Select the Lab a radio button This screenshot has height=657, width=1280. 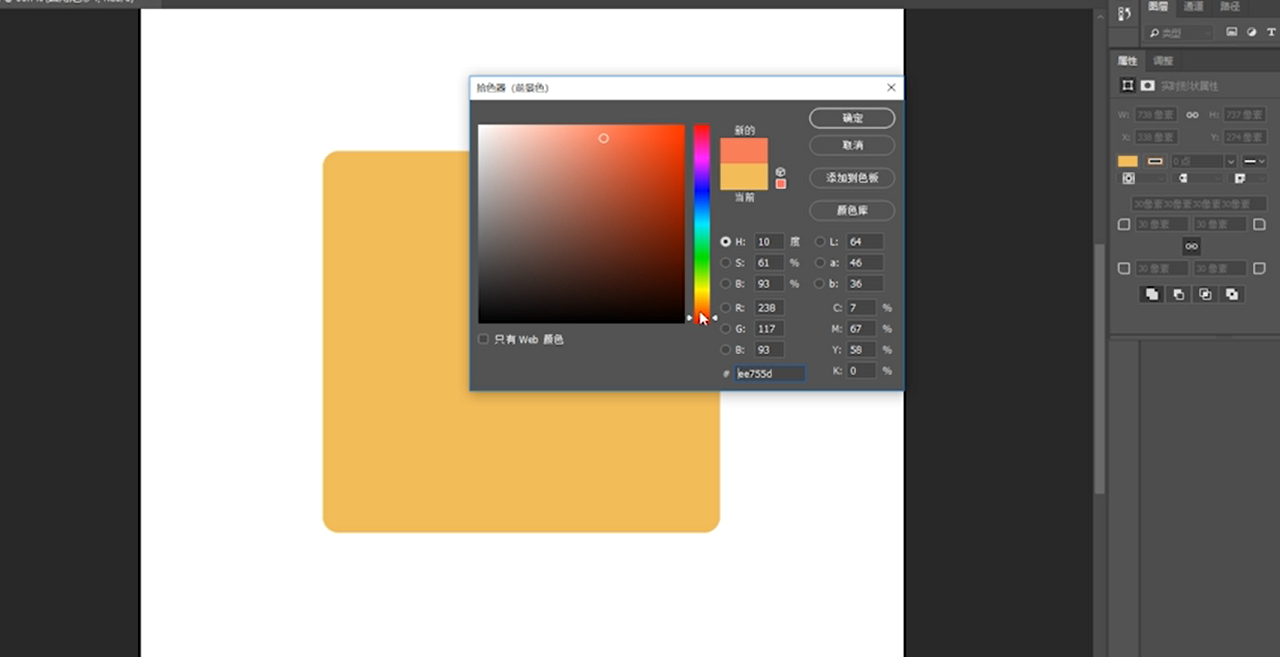[x=820, y=263]
